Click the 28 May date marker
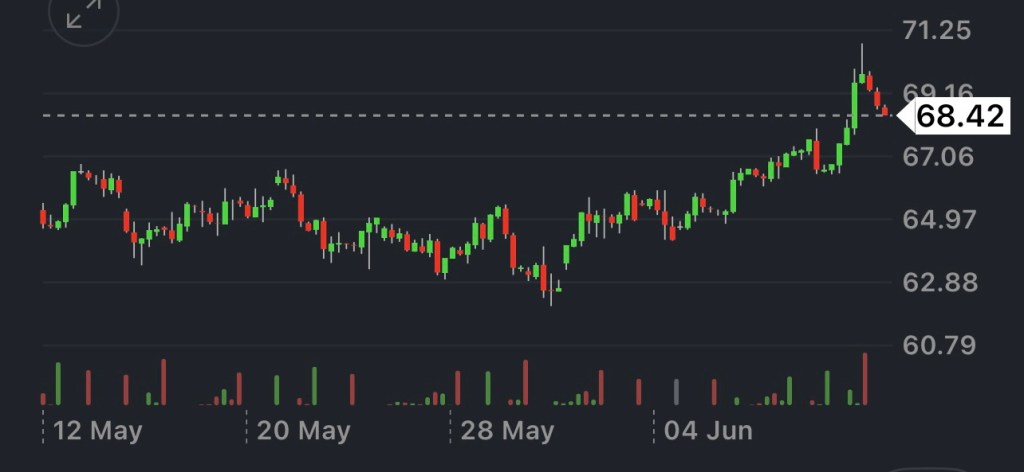The height and width of the screenshot is (472, 1024). pos(506,431)
